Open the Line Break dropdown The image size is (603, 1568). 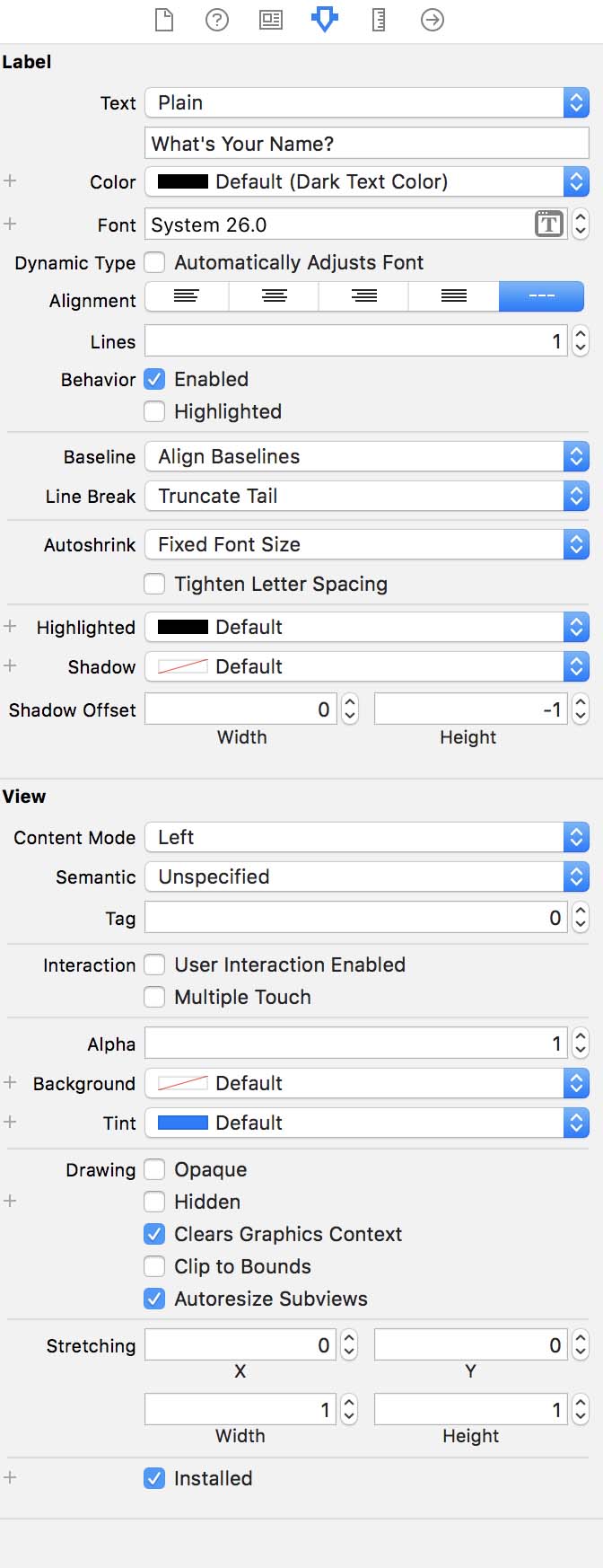click(x=366, y=496)
